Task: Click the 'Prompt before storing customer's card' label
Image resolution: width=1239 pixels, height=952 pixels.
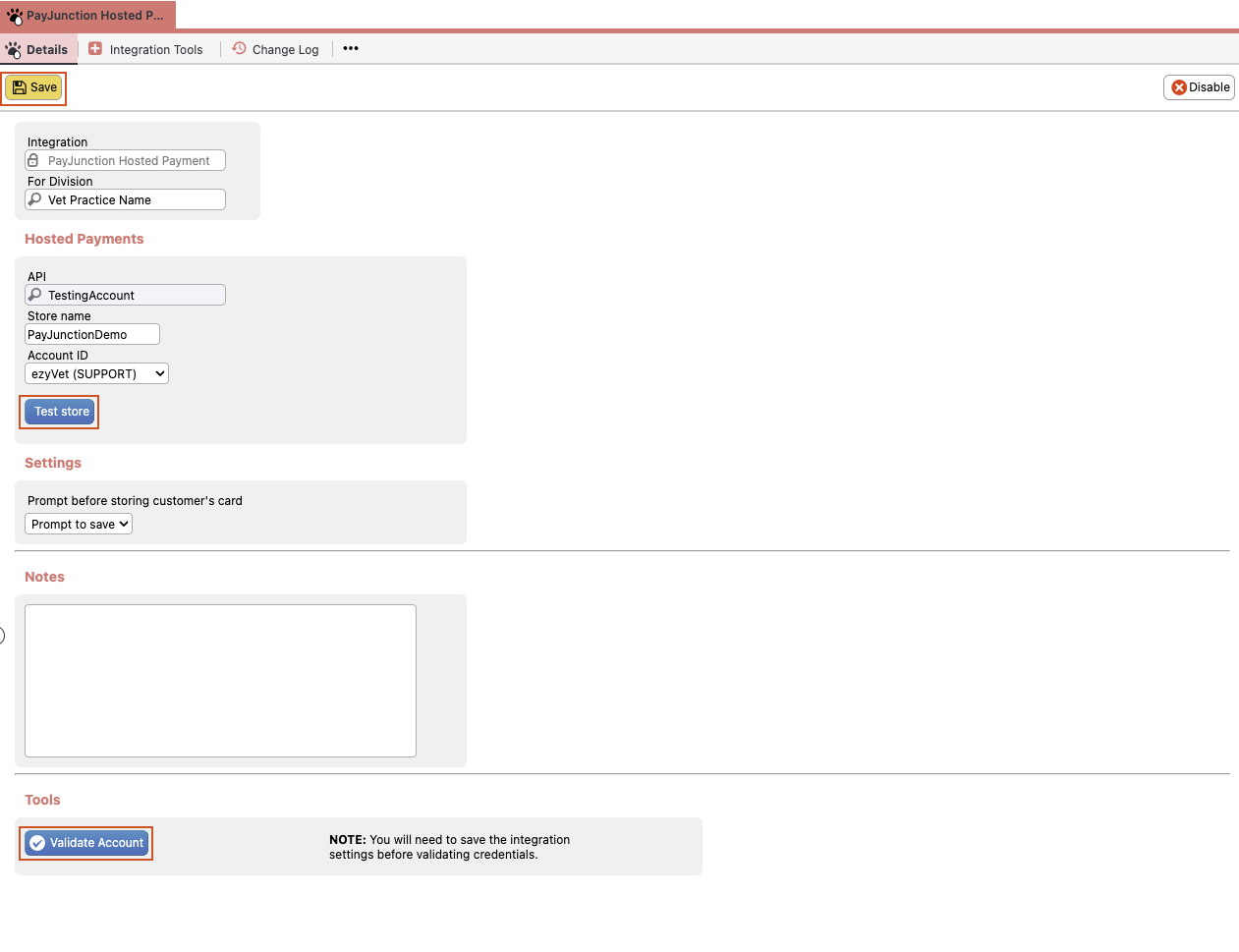Action: coord(135,501)
